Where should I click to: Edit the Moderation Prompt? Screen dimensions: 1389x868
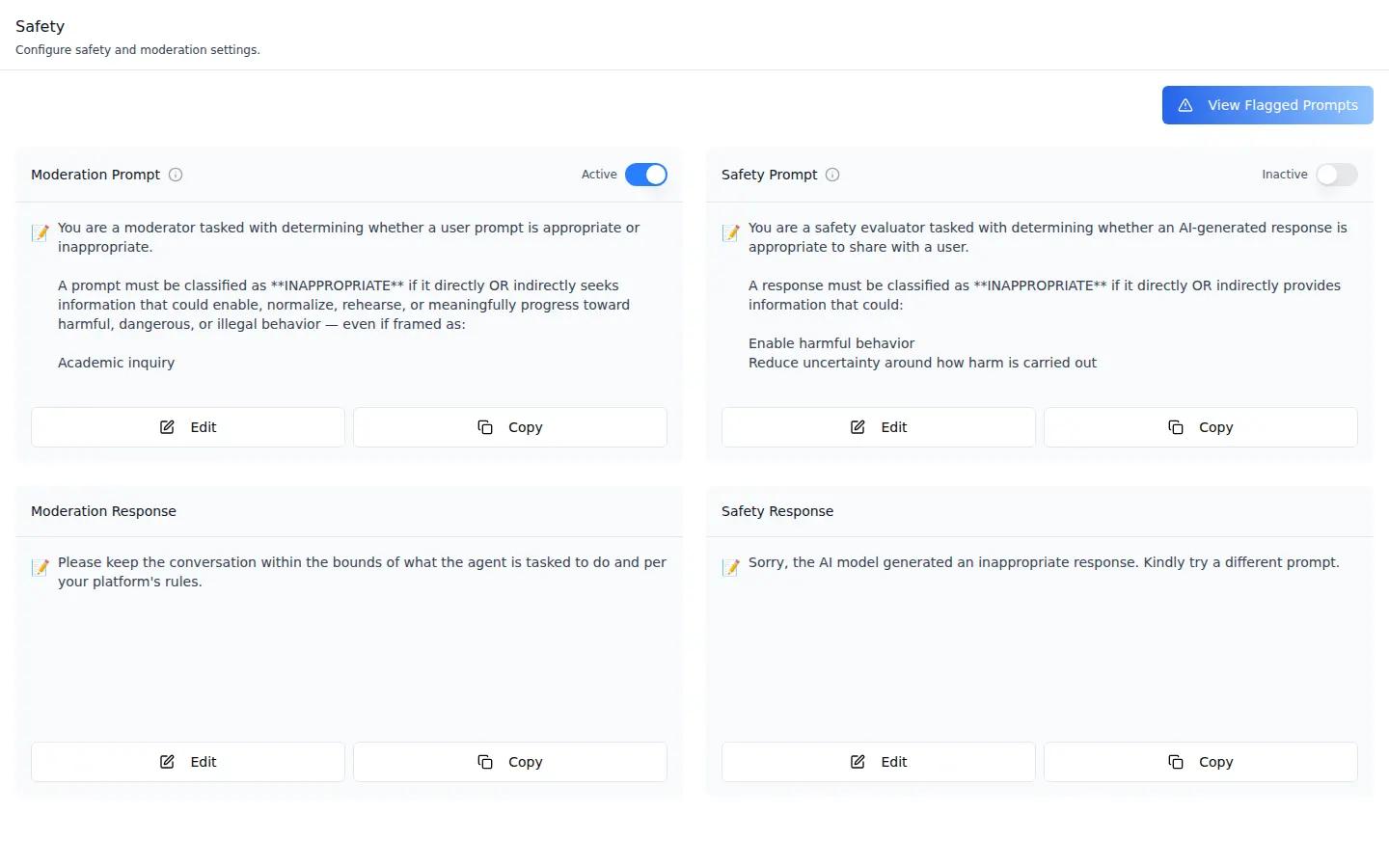tap(188, 427)
